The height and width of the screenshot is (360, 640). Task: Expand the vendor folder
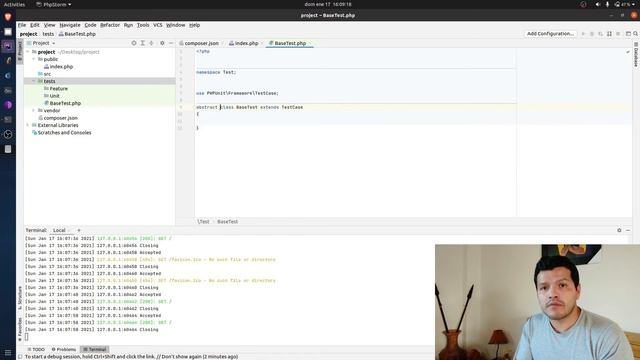pyautogui.click(x=34, y=110)
